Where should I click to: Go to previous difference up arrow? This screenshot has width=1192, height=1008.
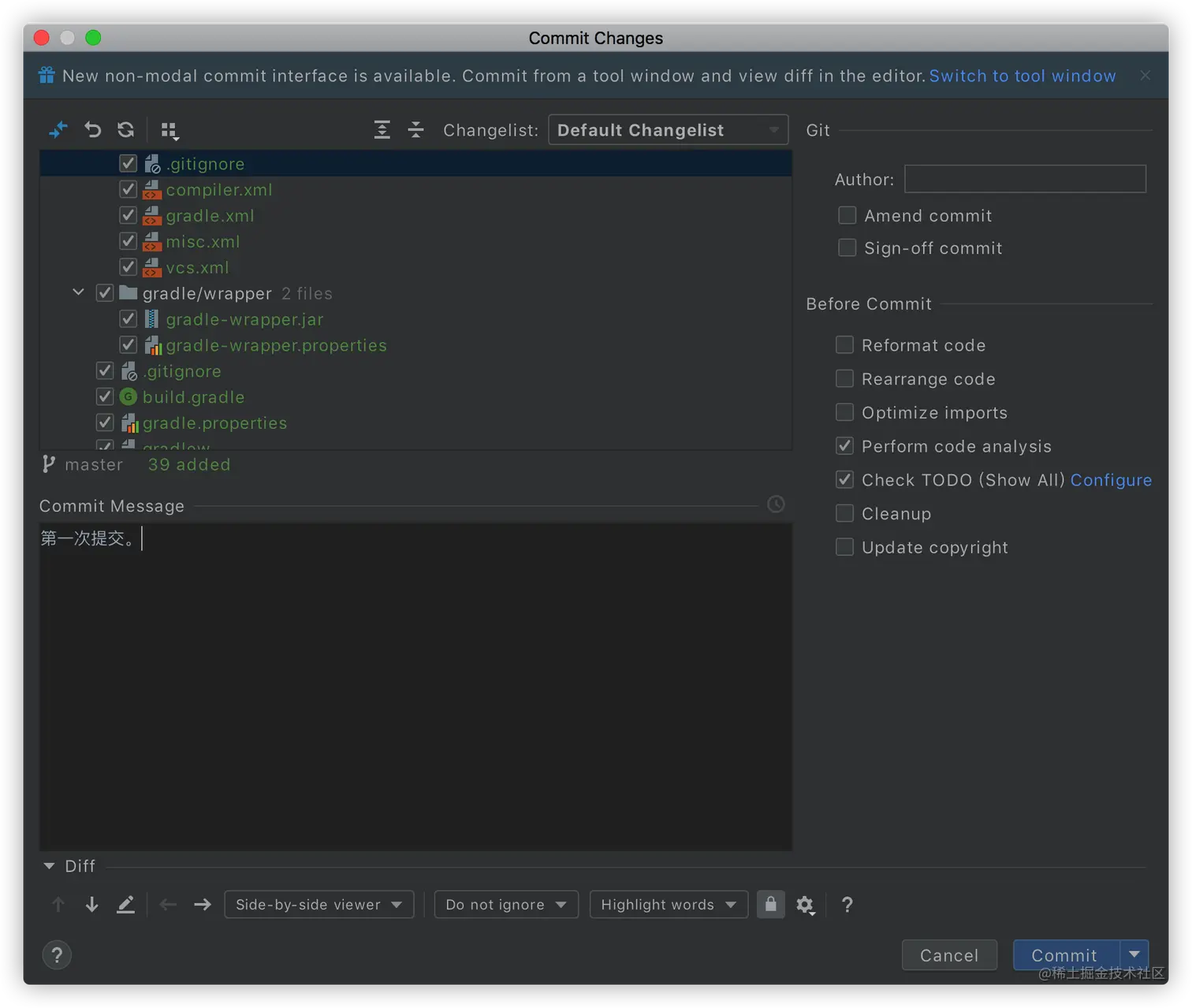pos(58,905)
